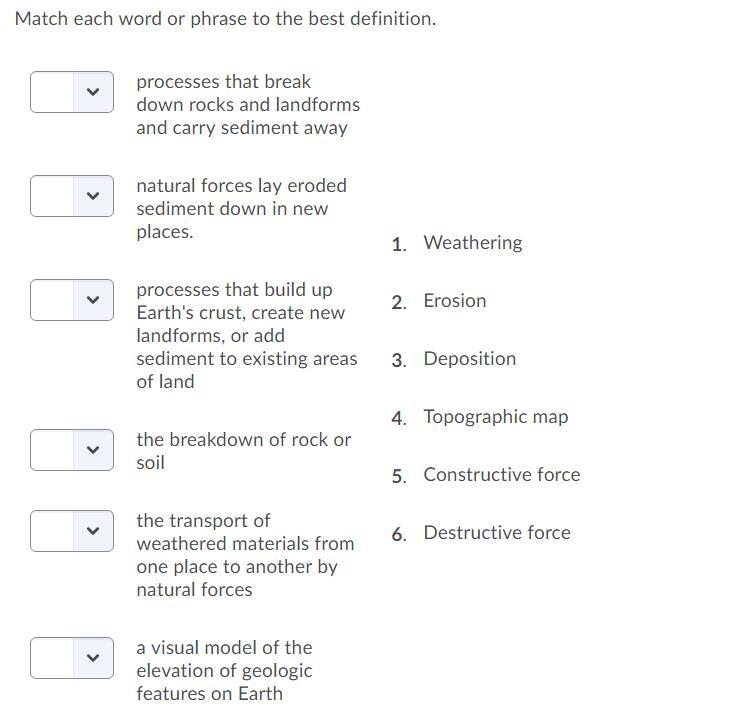Click the 'Match each word or phrase' instruction
Screen dimensions: 733x721
coord(225,19)
